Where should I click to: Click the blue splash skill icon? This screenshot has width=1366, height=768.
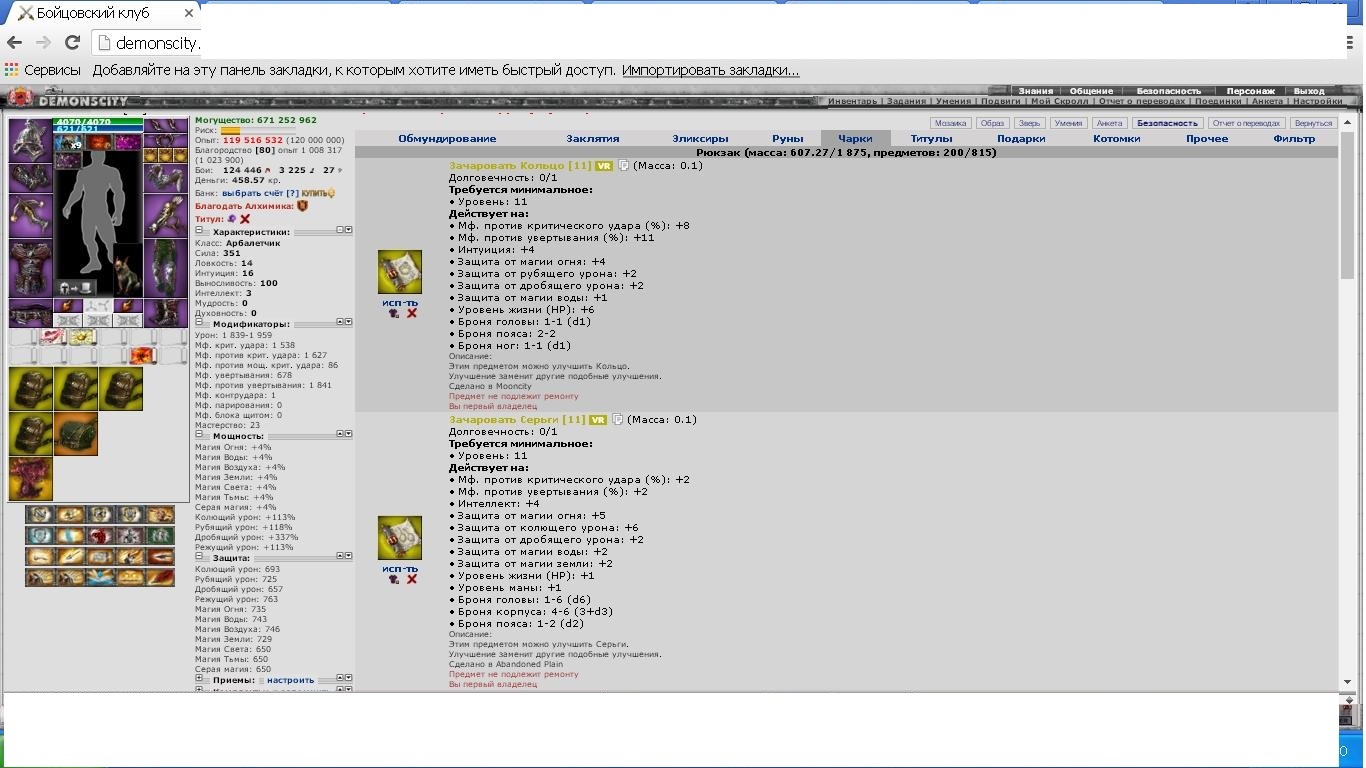click(x=100, y=577)
